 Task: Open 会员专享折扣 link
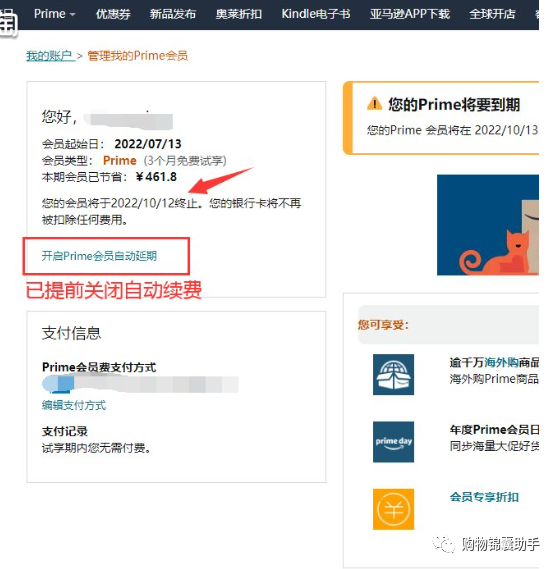(484, 497)
